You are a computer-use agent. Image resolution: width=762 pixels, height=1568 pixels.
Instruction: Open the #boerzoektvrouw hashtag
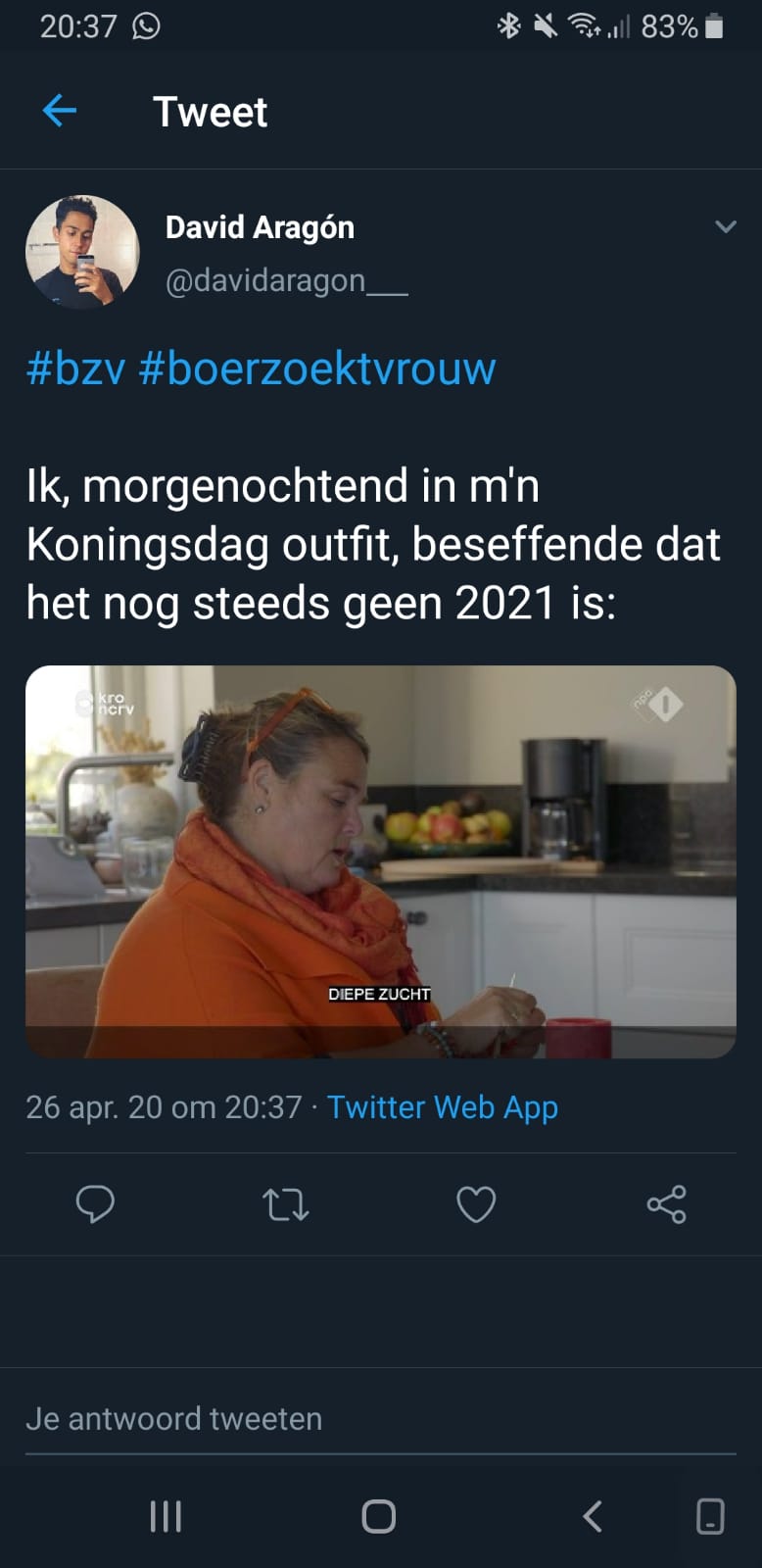(x=317, y=368)
